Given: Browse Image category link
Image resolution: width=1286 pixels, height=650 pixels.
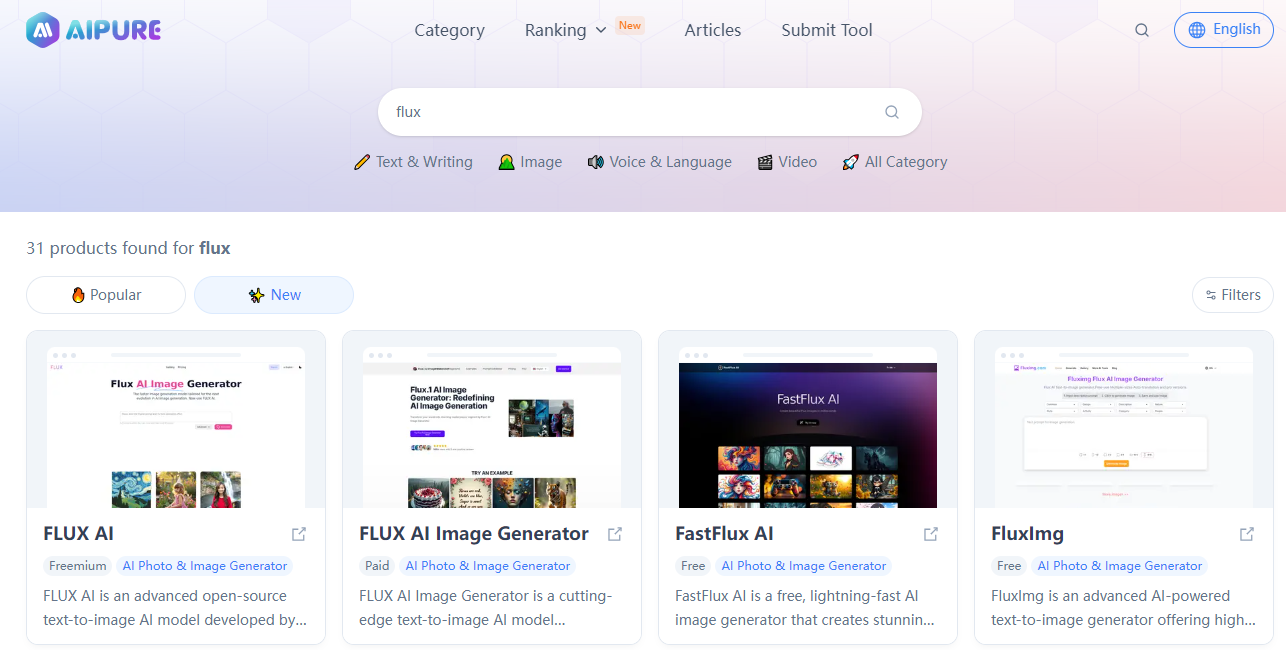Looking at the screenshot, I should pyautogui.click(x=530, y=162).
